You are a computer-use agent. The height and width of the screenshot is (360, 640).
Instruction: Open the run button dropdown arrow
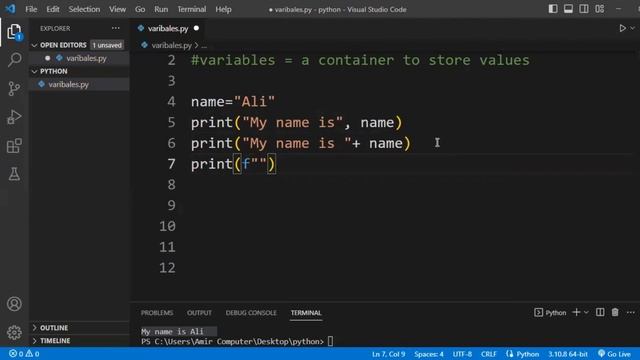tap(632, 28)
